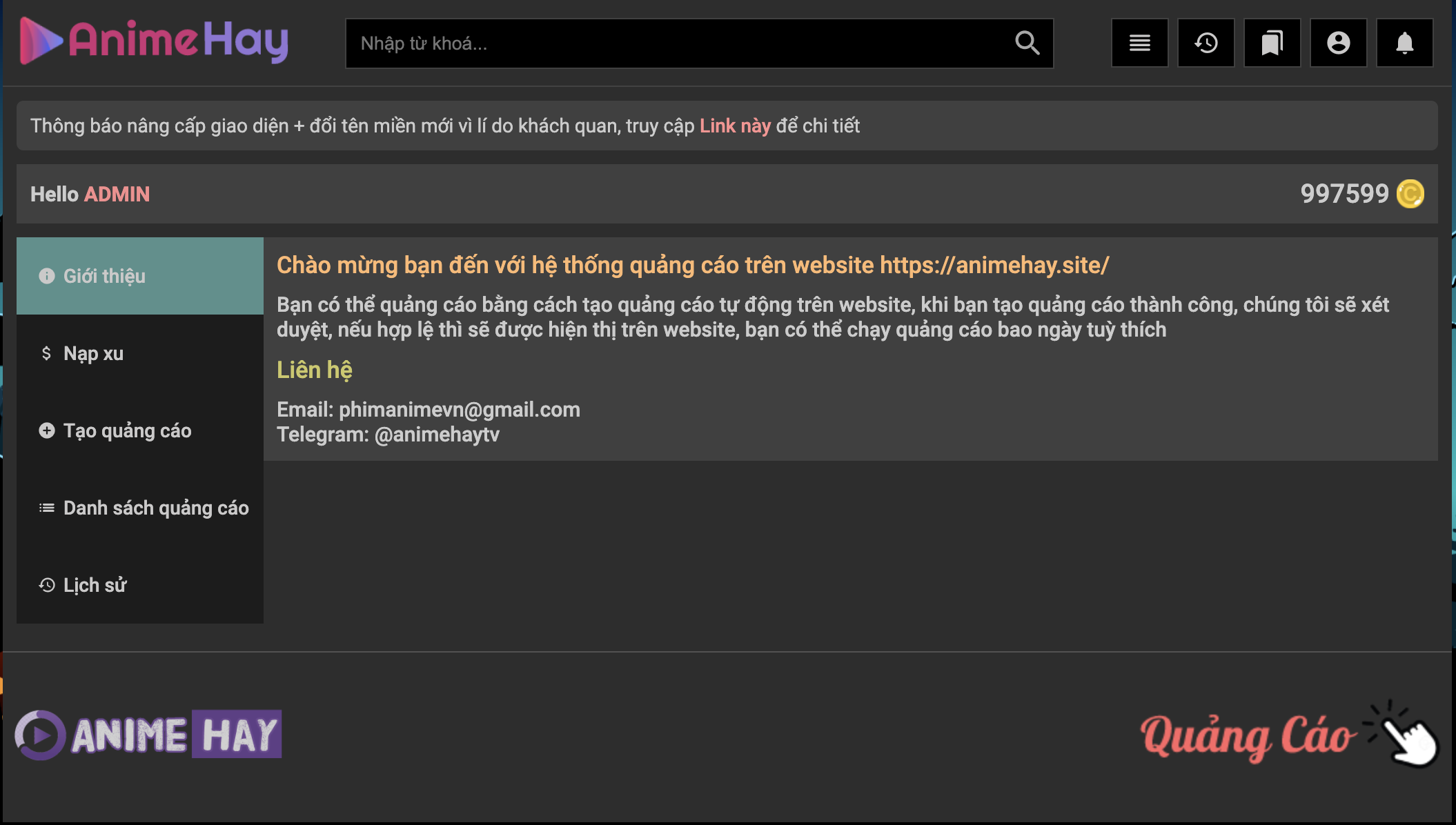Click the AnimeHay logo in header
This screenshot has height=825, width=1456.
[x=154, y=41]
